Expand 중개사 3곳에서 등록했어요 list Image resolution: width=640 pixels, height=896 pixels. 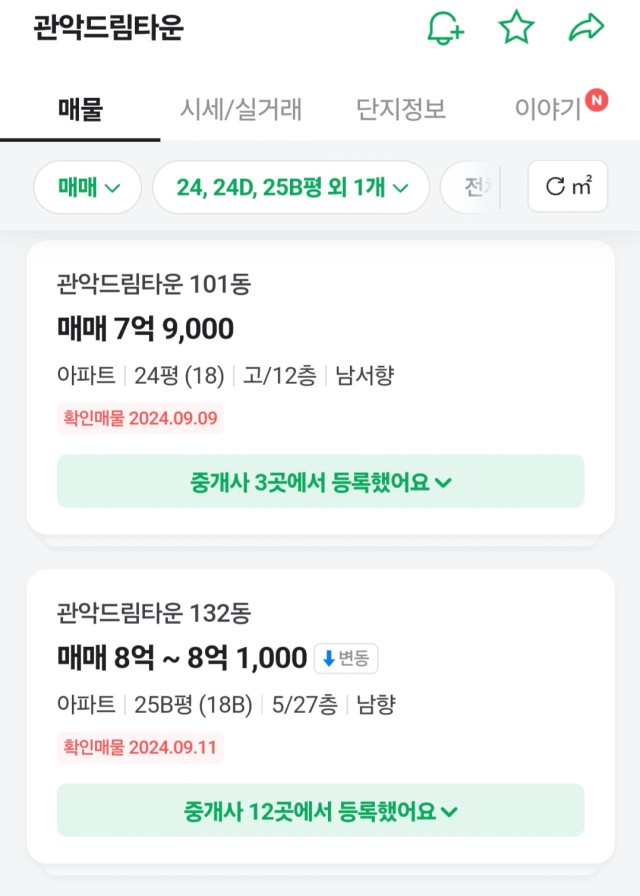tap(321, 481)
